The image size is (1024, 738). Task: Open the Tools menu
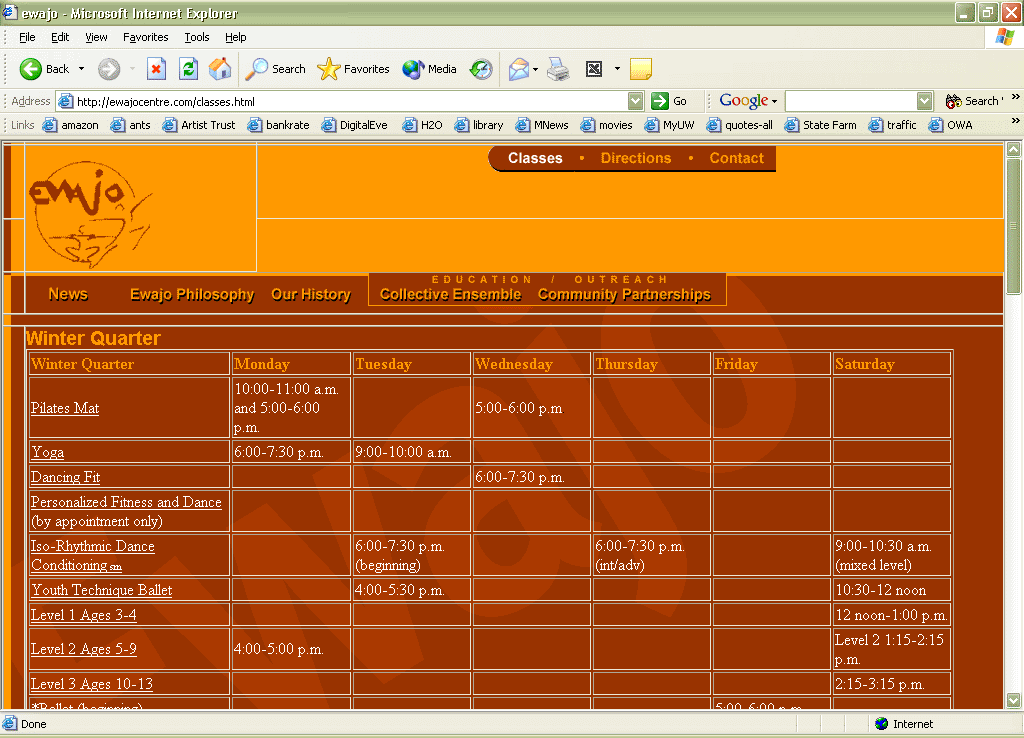click(x=197, y=37)
